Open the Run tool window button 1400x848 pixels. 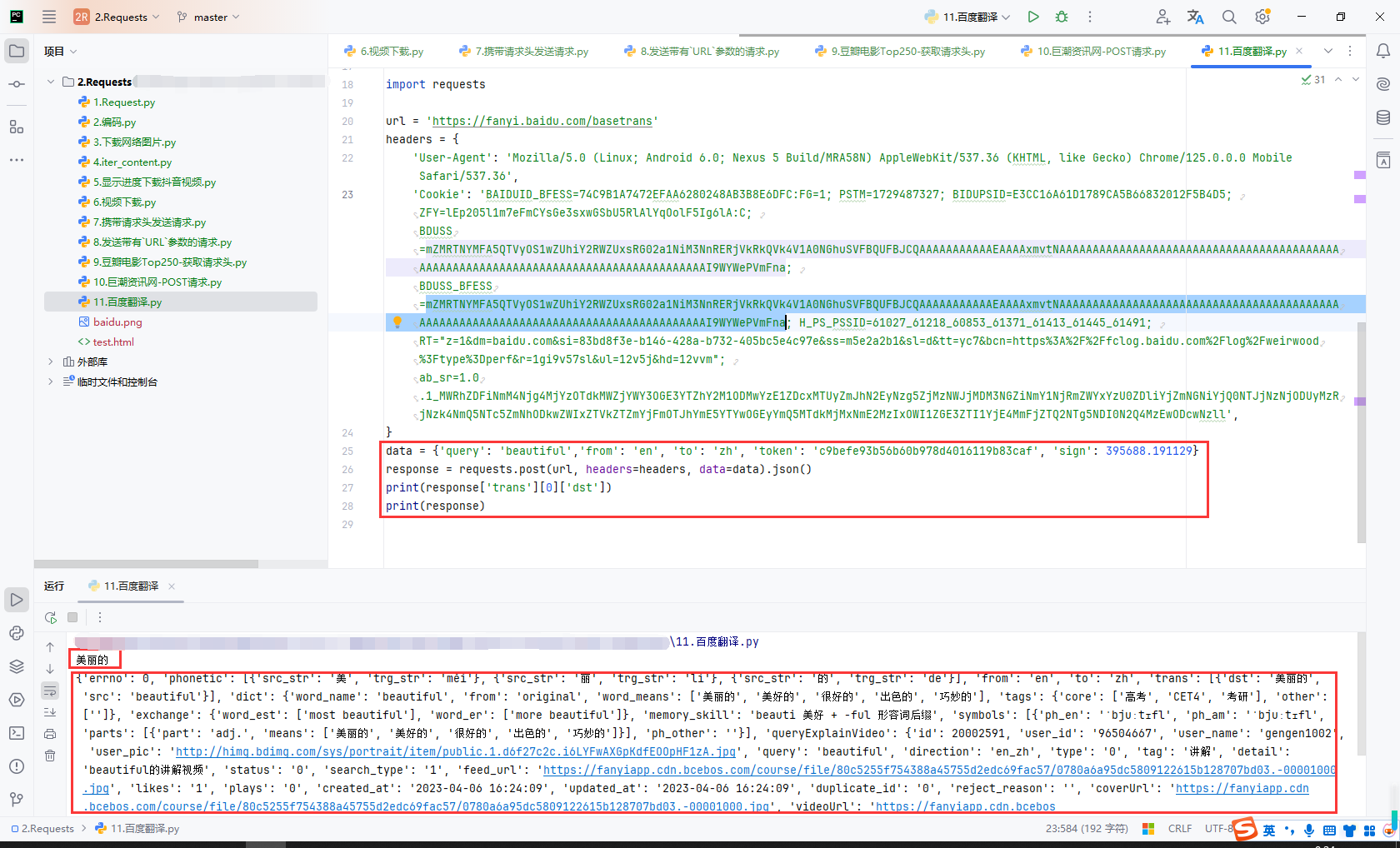tap(17, 600)
